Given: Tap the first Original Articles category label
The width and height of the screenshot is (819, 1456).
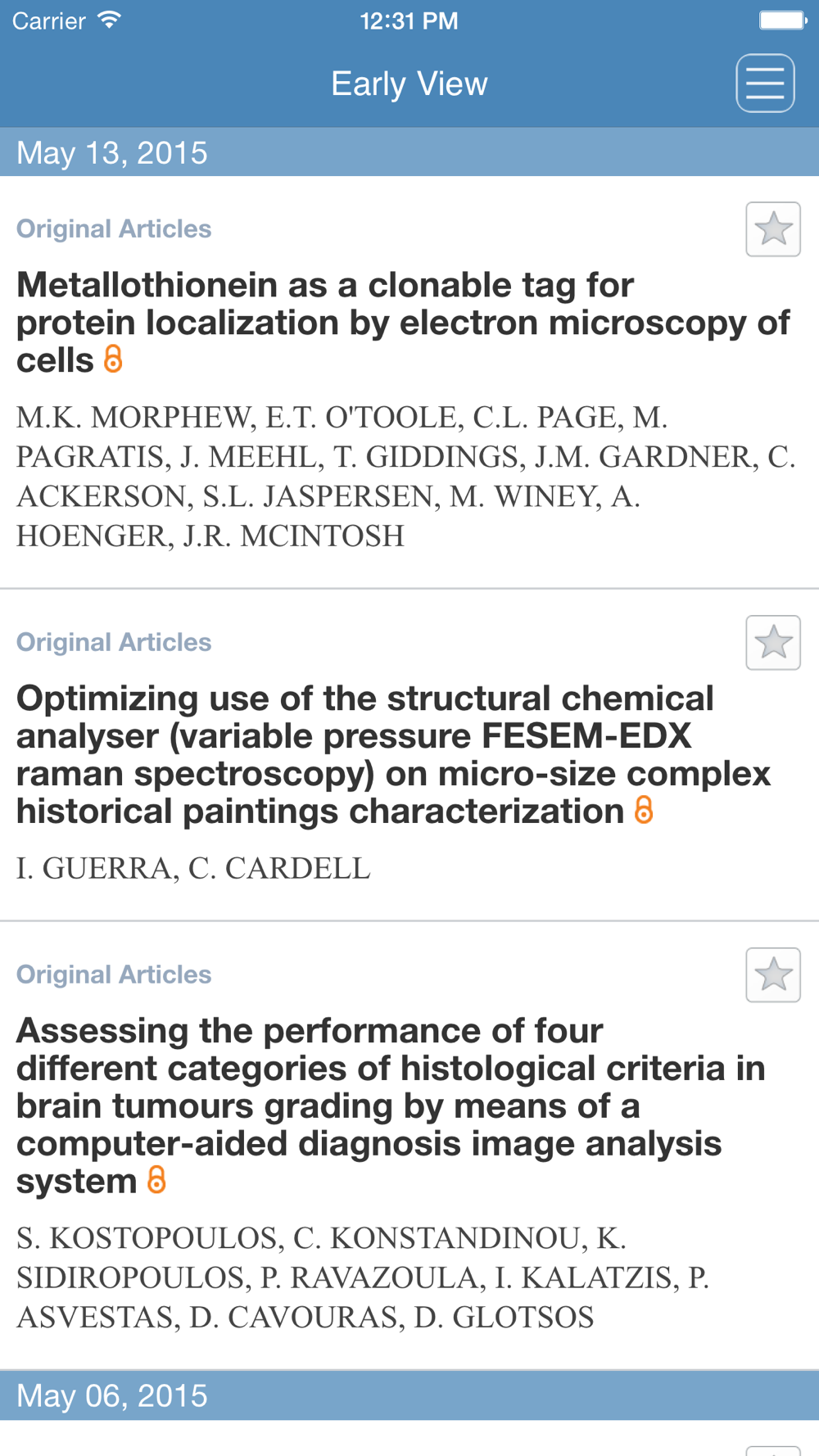Looking at the screenshot, I should pos(114,228).
